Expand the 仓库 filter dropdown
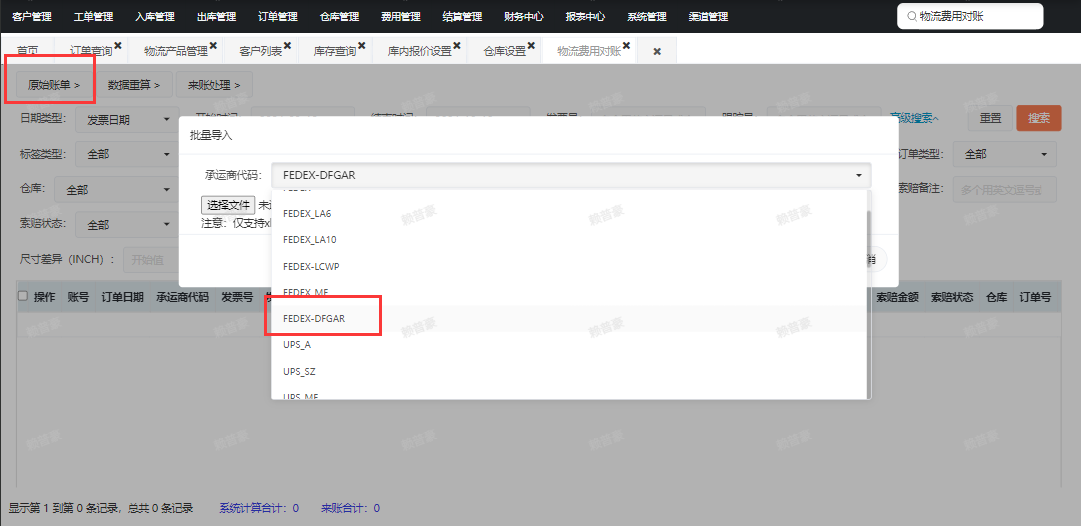The width and height of the screenshot is (1081, 526). [117, 190]
